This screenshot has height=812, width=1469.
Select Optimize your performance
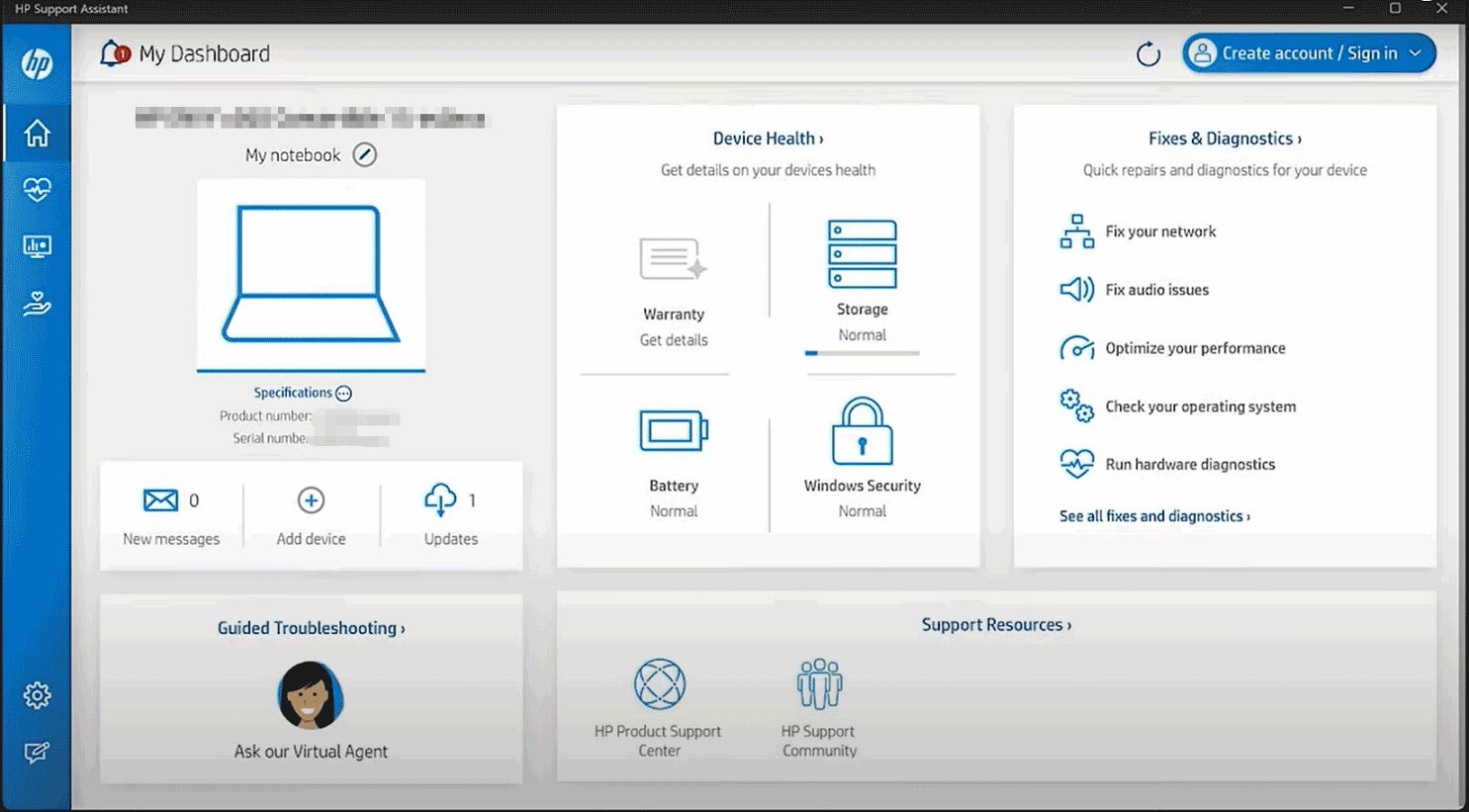(x=1195, y=347)
